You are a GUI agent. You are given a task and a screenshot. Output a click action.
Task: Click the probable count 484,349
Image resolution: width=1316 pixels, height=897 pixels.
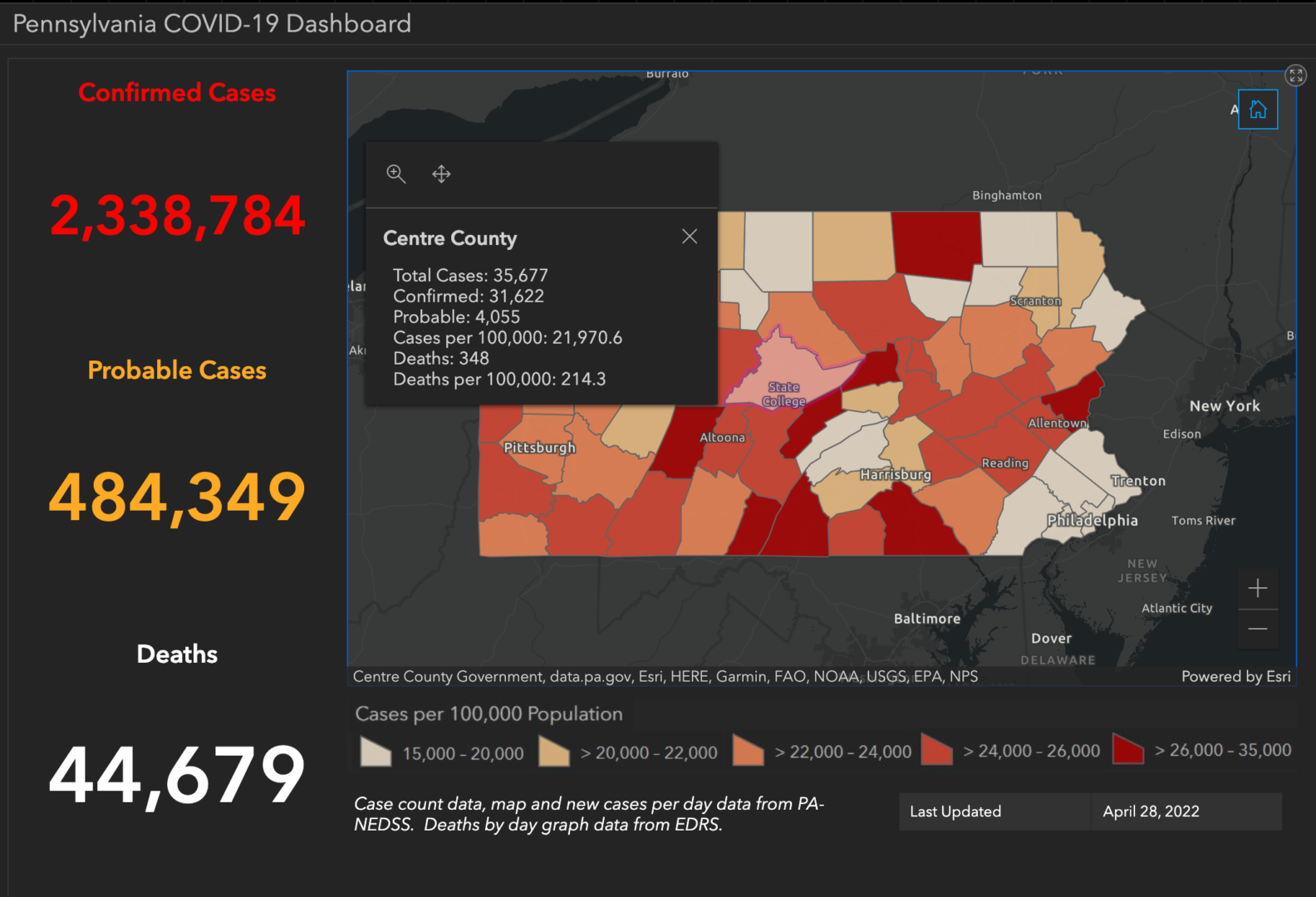[177, 497]
